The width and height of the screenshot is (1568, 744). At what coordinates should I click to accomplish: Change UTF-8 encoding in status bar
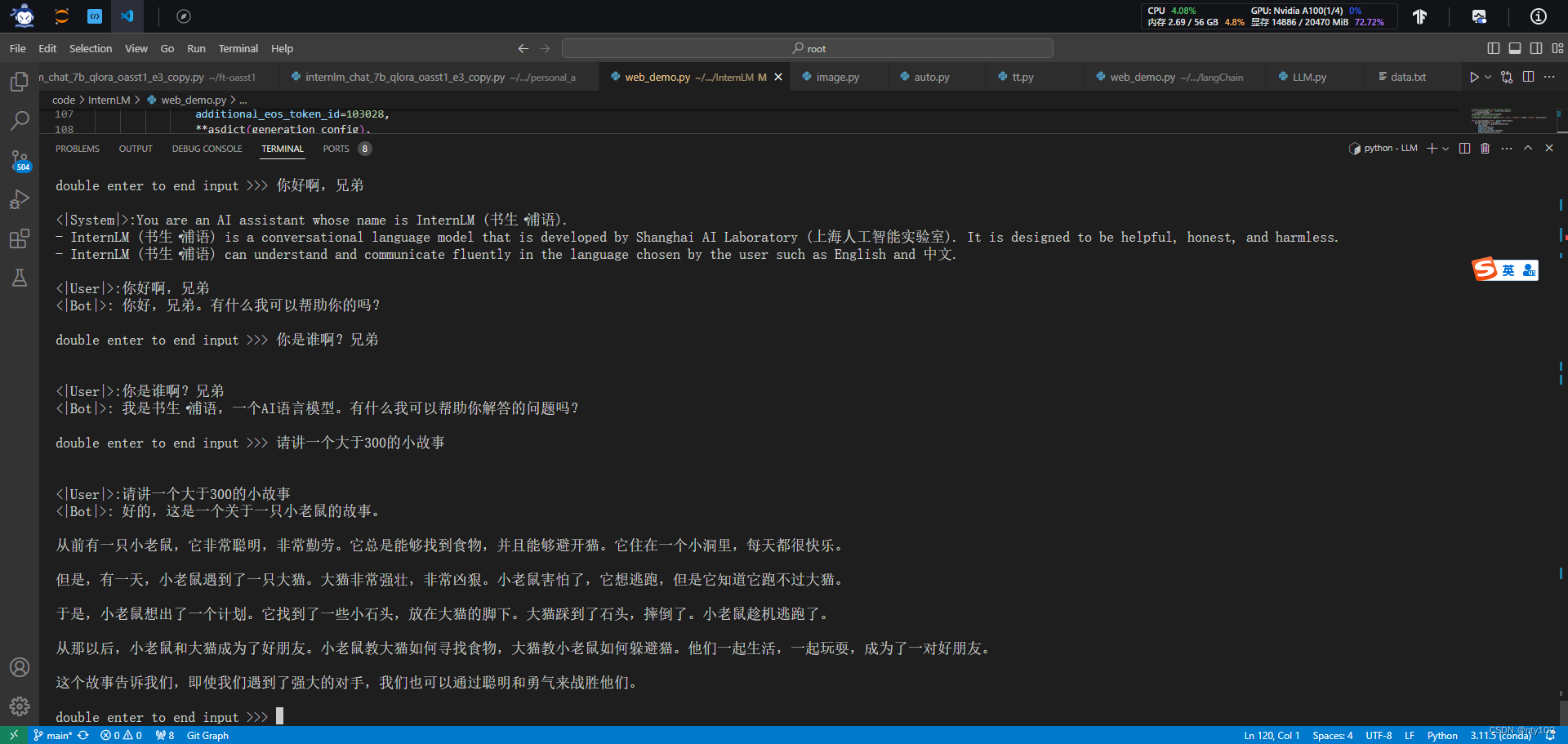click(1379, 735)
